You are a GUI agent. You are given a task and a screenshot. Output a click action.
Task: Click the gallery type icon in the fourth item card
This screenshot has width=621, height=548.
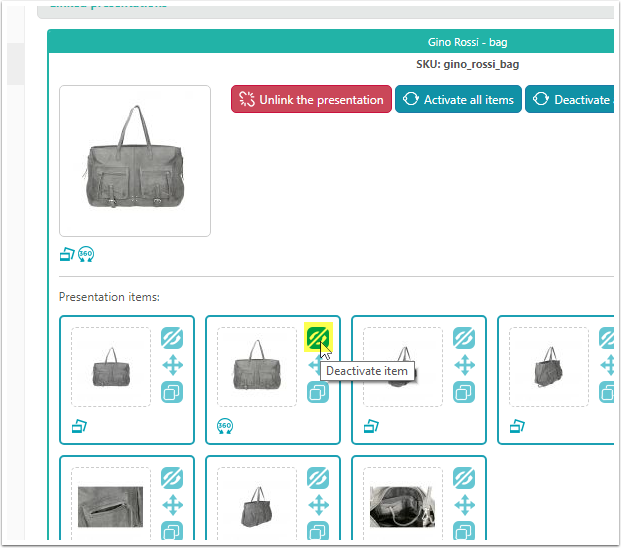(x=517, y=426)
